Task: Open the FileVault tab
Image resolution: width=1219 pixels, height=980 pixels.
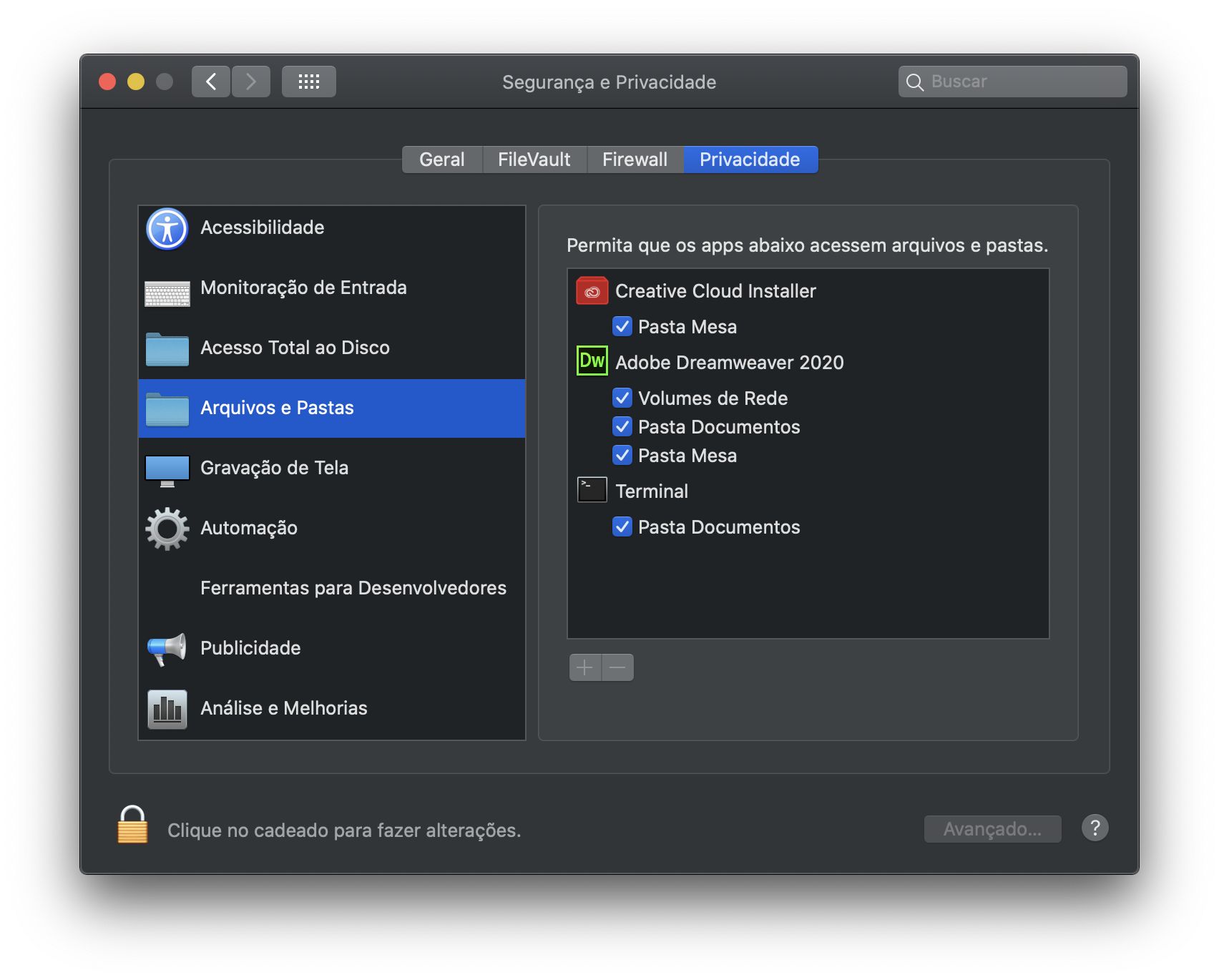Action: (534, 160)
